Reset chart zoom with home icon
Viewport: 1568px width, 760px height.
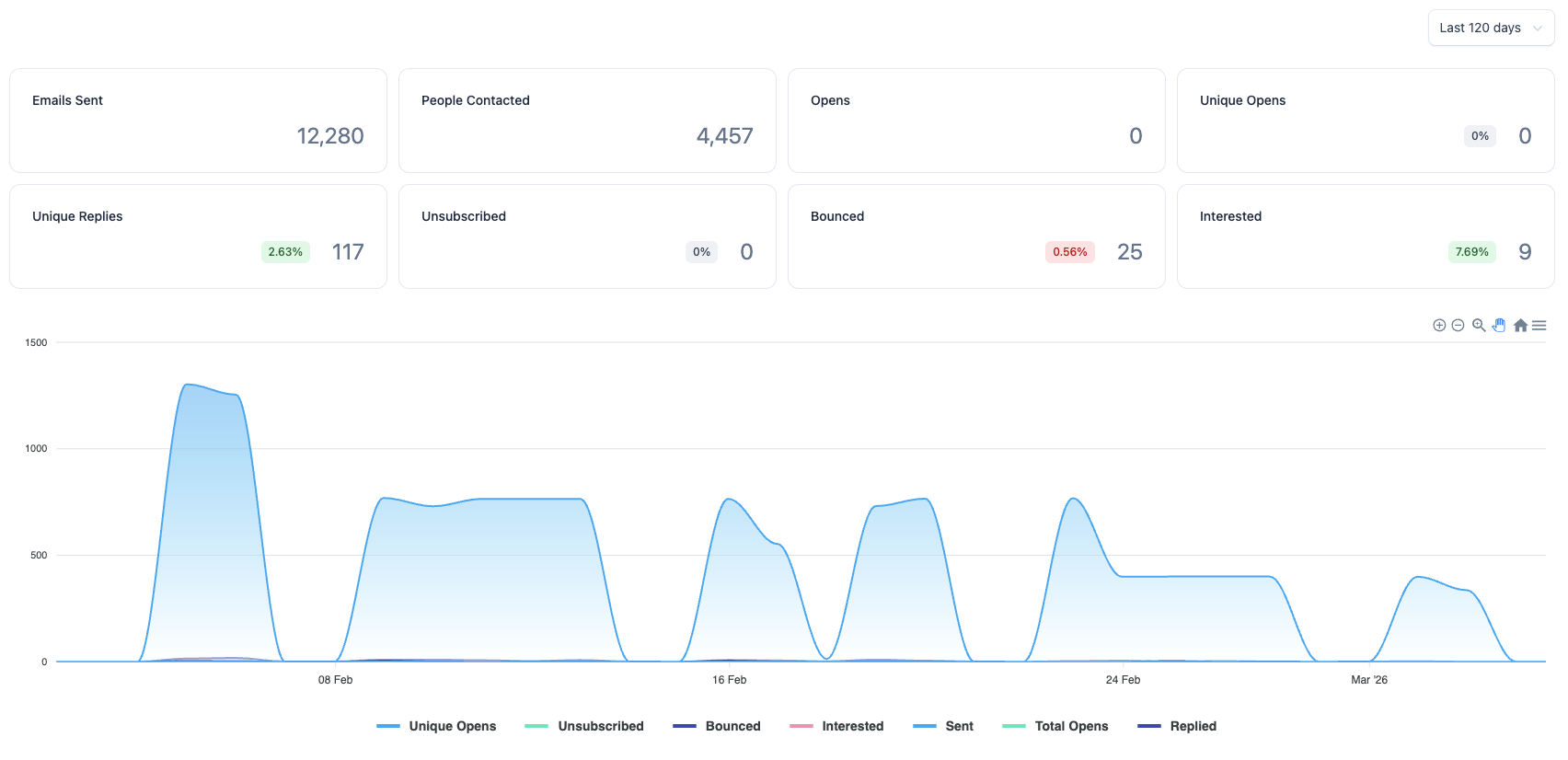pos(1520,325)
